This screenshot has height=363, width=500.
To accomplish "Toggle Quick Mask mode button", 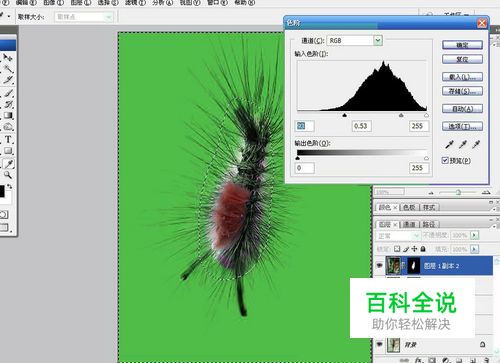I will pos(3,215).
